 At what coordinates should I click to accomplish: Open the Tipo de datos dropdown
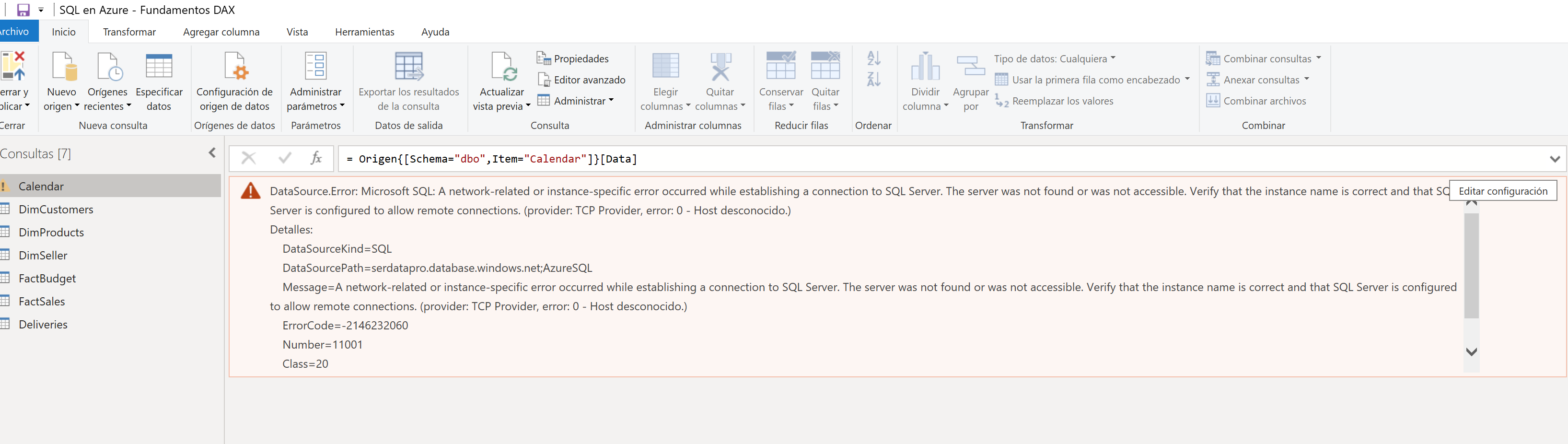click(1054, 58)
